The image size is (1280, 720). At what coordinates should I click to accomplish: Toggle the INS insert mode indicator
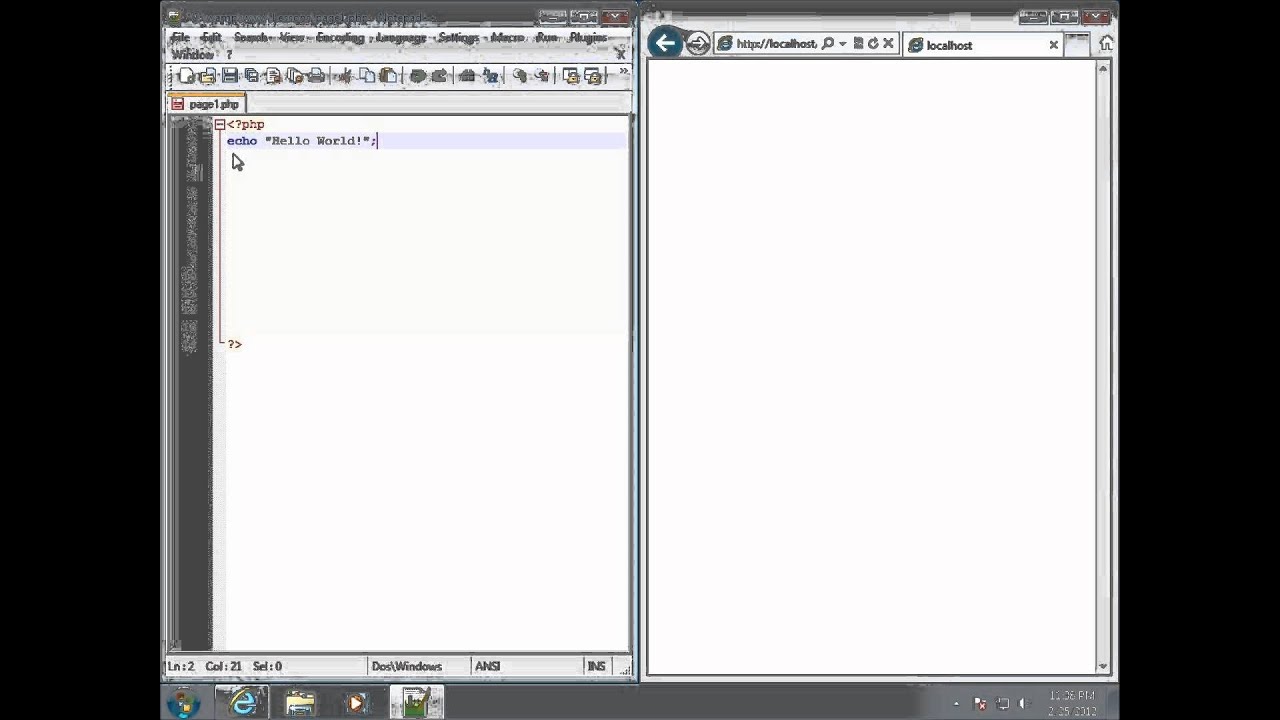(x=596, y=666)
